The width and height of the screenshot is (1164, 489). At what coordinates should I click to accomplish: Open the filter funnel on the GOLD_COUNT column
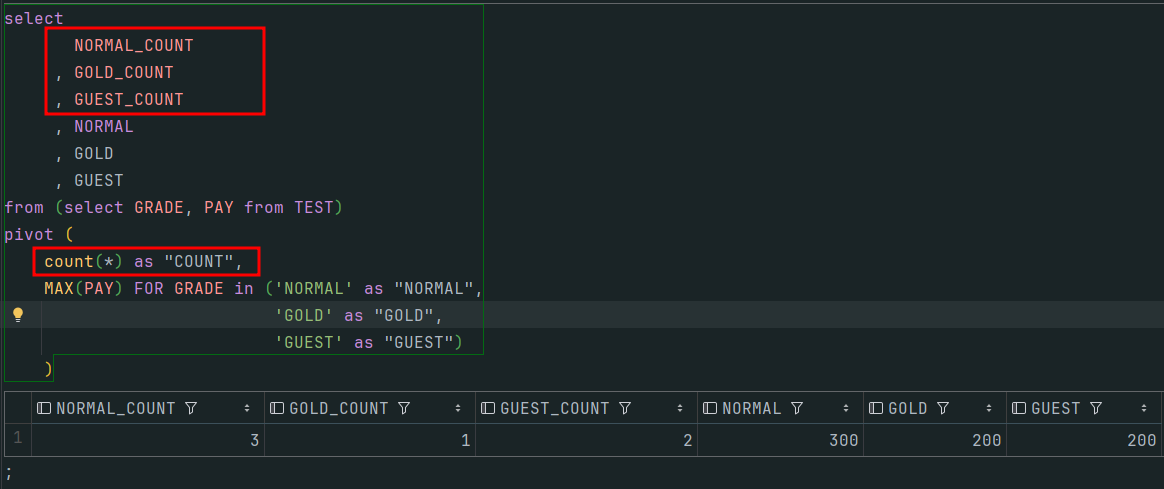pyautogui.click(x=404, y=408)
